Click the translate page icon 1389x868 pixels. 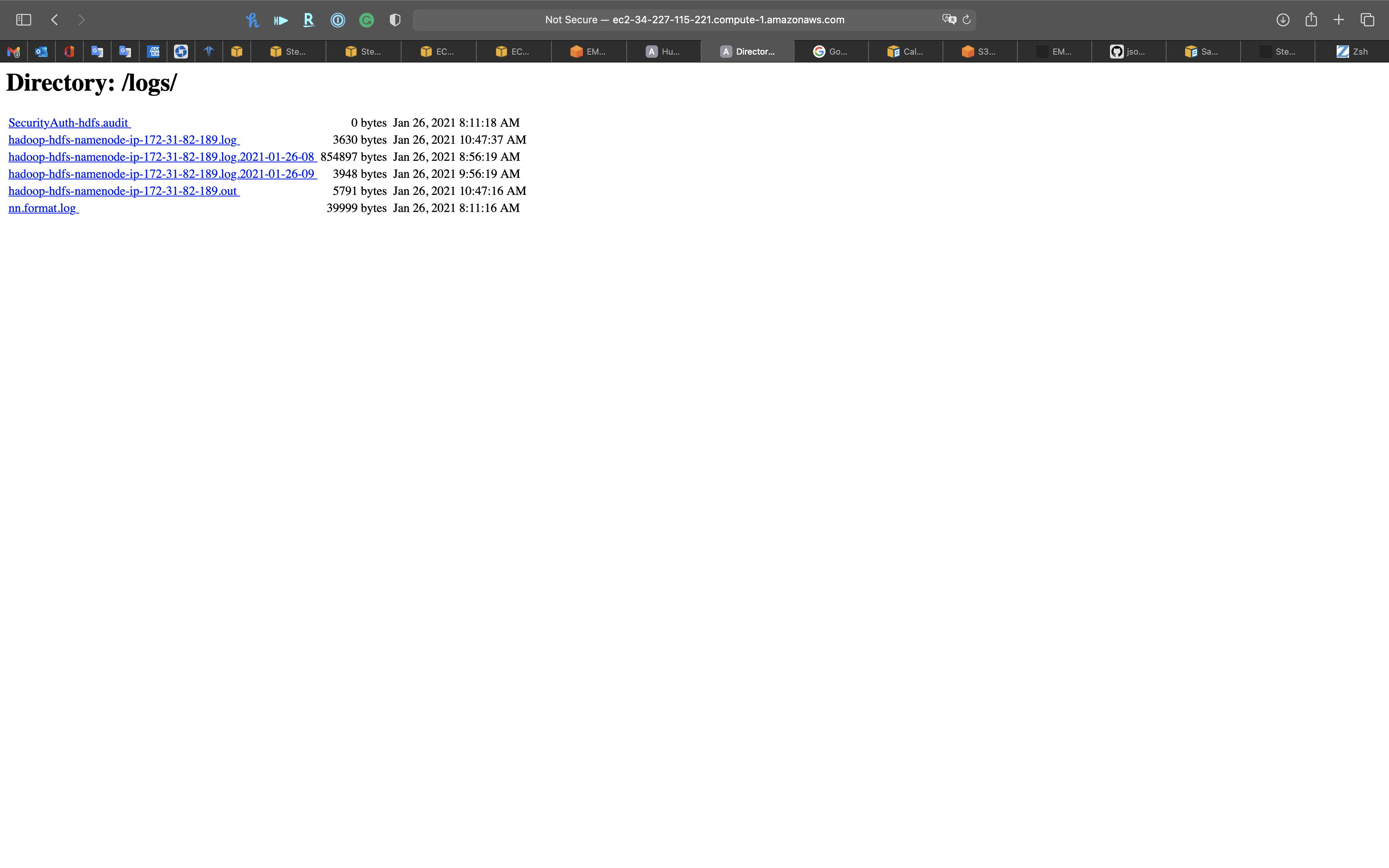pyautogui.click(x=949, y=19)
